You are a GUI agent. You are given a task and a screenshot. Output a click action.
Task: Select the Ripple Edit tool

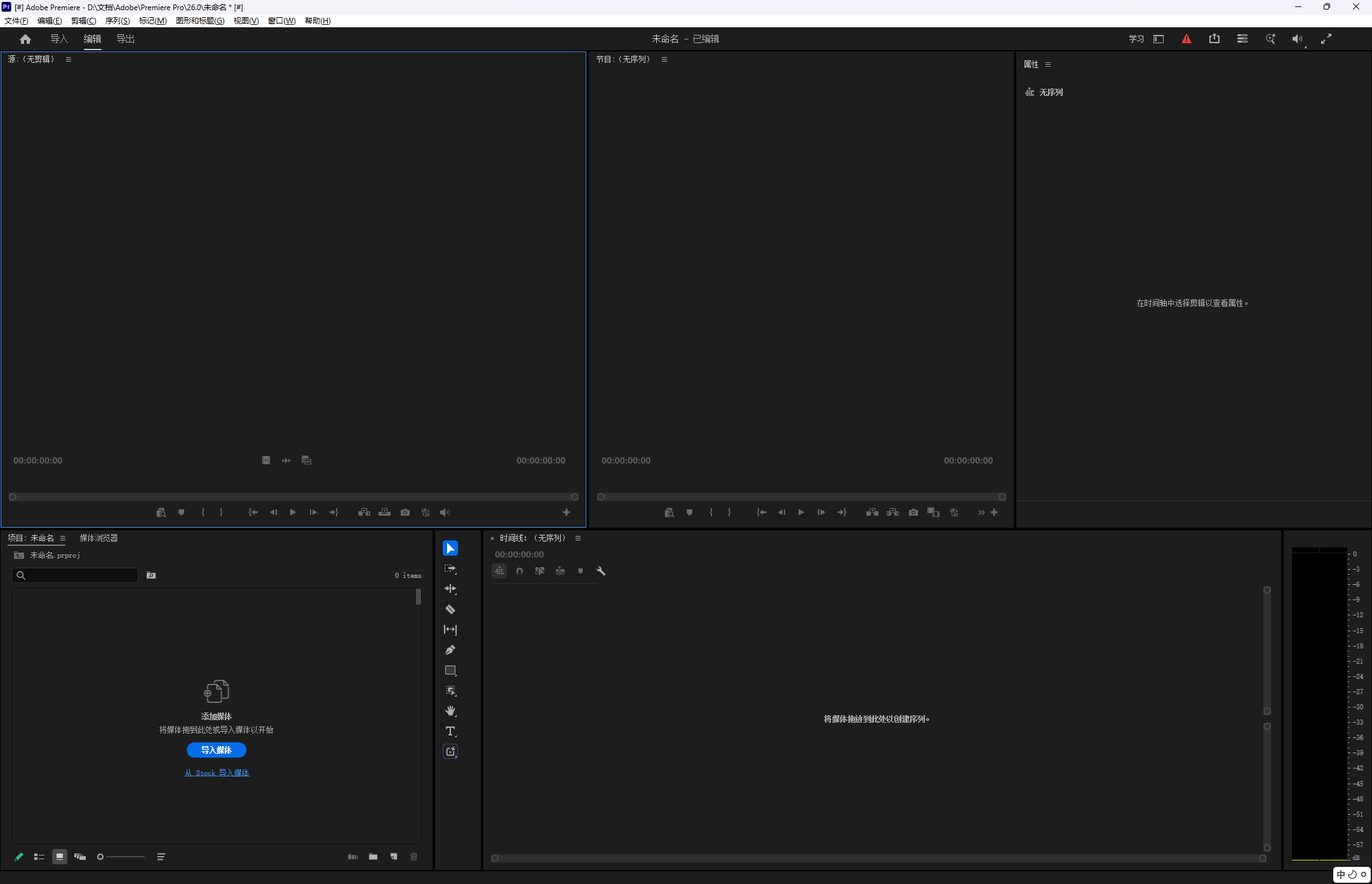pos(450,589)
